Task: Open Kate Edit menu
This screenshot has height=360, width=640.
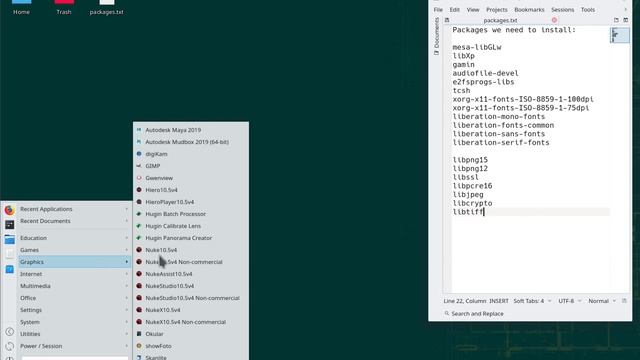Action: pyautogui.click(x=454, y=9)
